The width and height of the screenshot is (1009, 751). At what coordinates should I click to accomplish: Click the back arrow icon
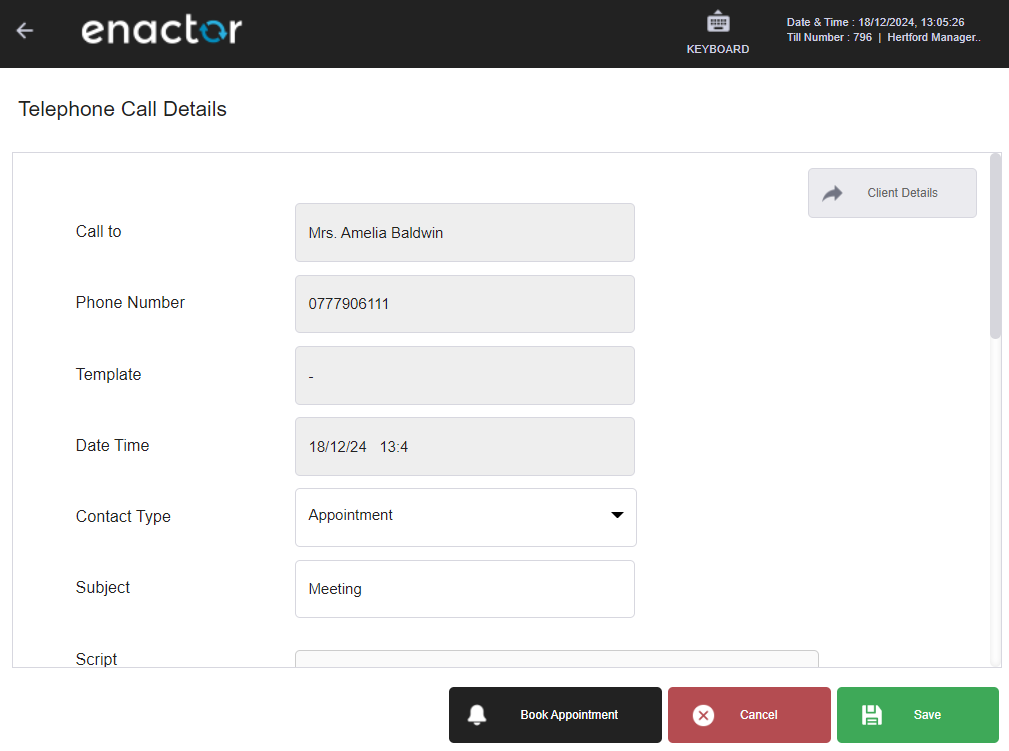pos(24,30)
